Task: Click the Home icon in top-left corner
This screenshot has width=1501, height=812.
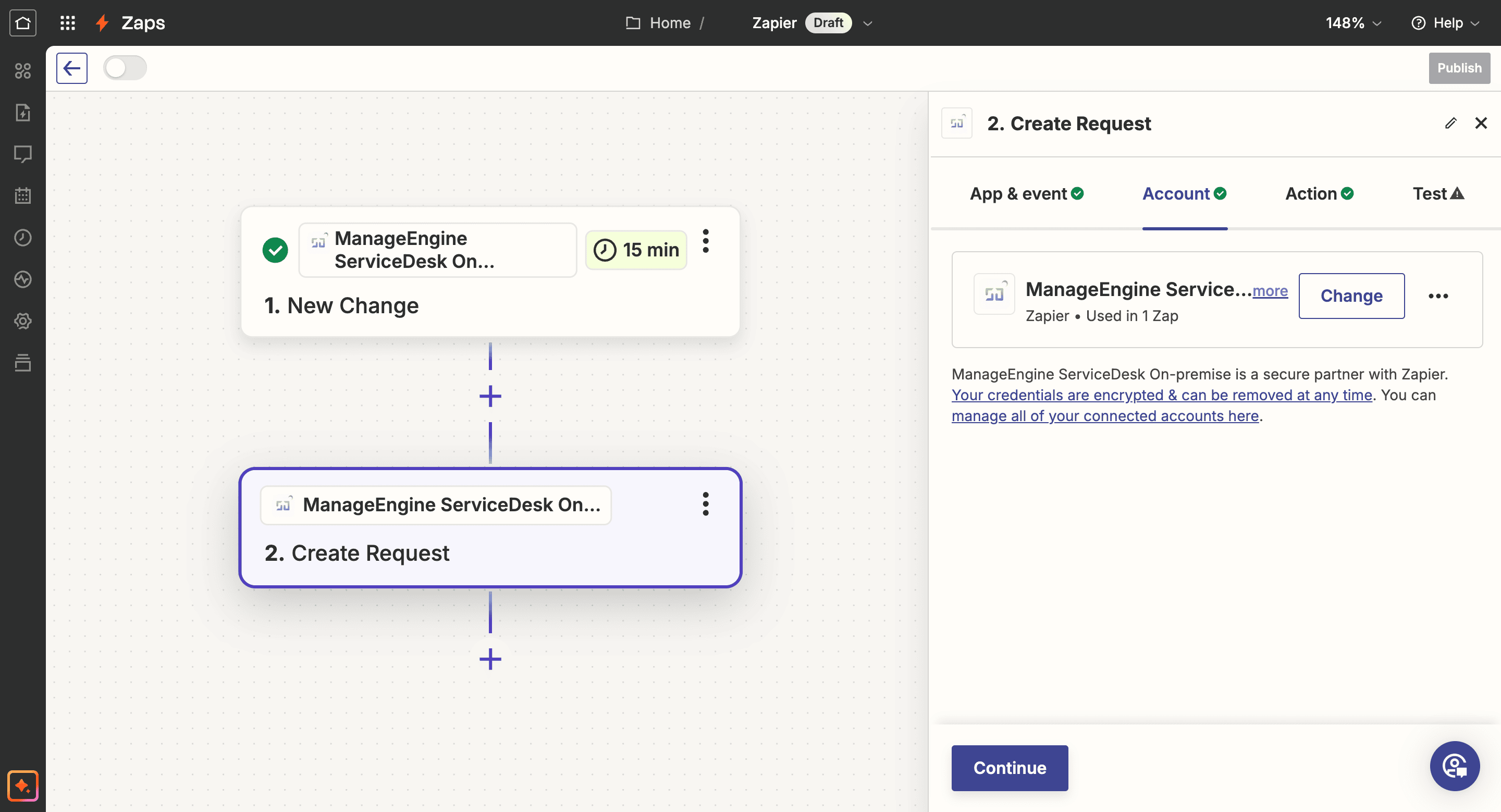Action: [23, 23]
